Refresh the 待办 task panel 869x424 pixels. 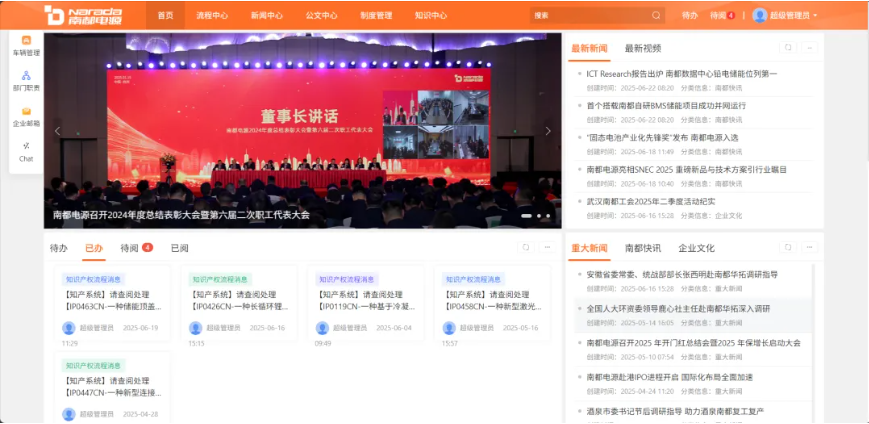[x=526, y=247]
